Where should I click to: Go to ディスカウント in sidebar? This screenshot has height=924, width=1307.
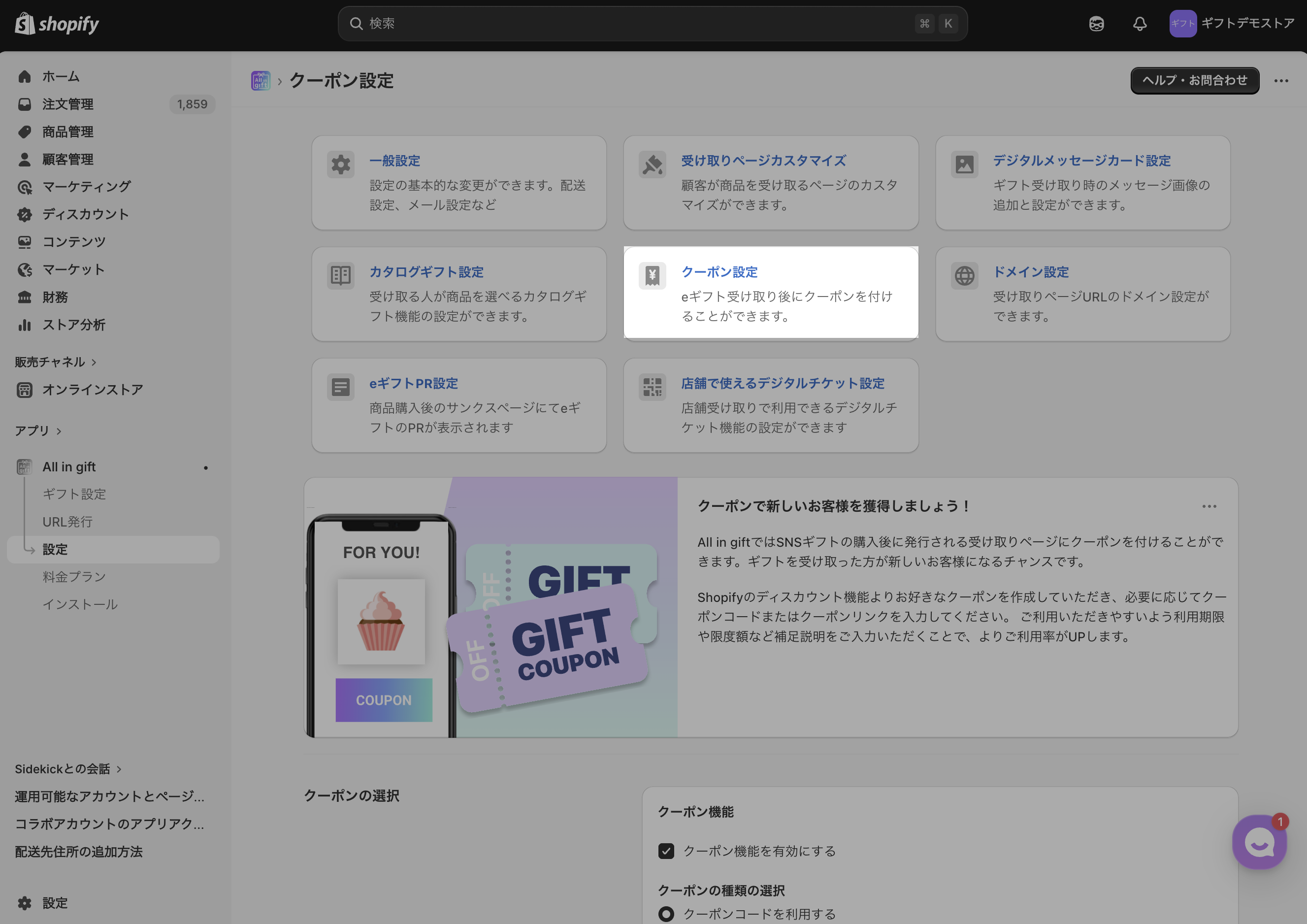tap(85, 215)
